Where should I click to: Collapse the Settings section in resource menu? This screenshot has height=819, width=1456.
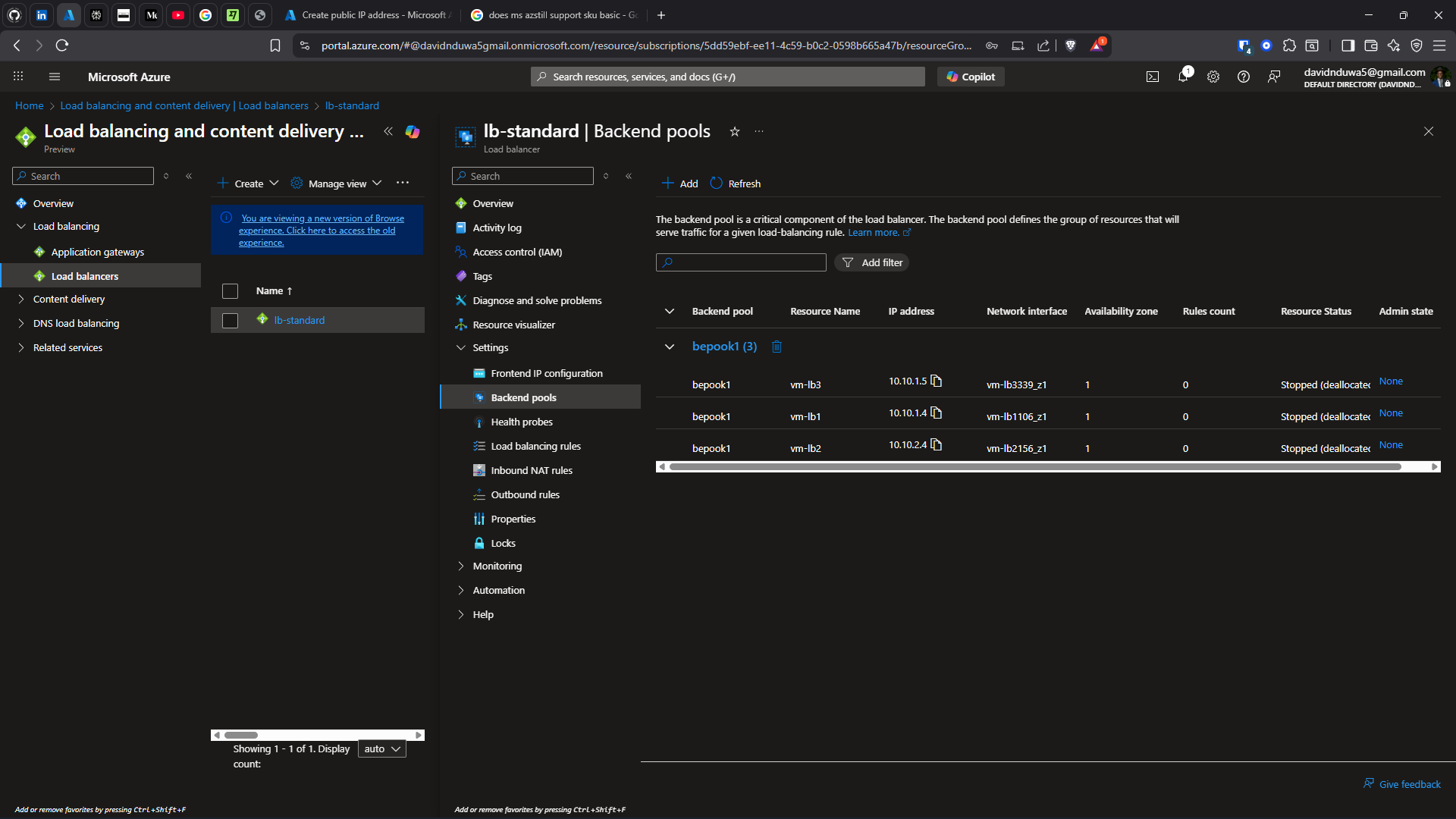461,347
